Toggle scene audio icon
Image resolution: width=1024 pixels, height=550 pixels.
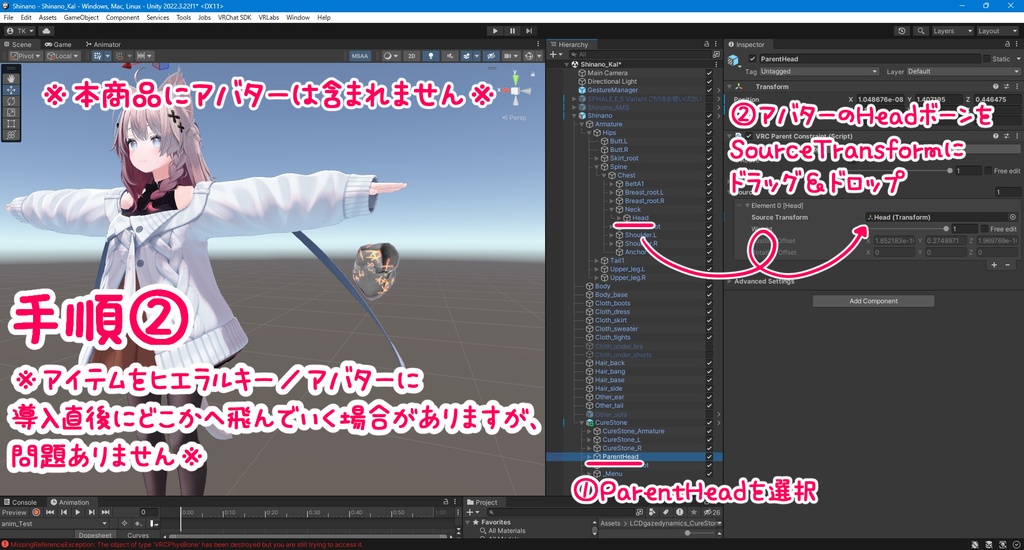tap(449, 56)
